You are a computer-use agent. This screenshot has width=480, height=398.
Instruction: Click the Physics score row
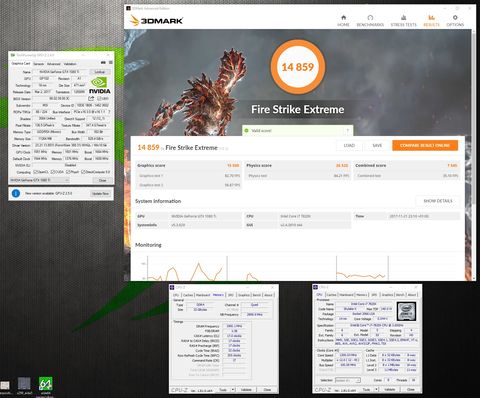(297, 165)
